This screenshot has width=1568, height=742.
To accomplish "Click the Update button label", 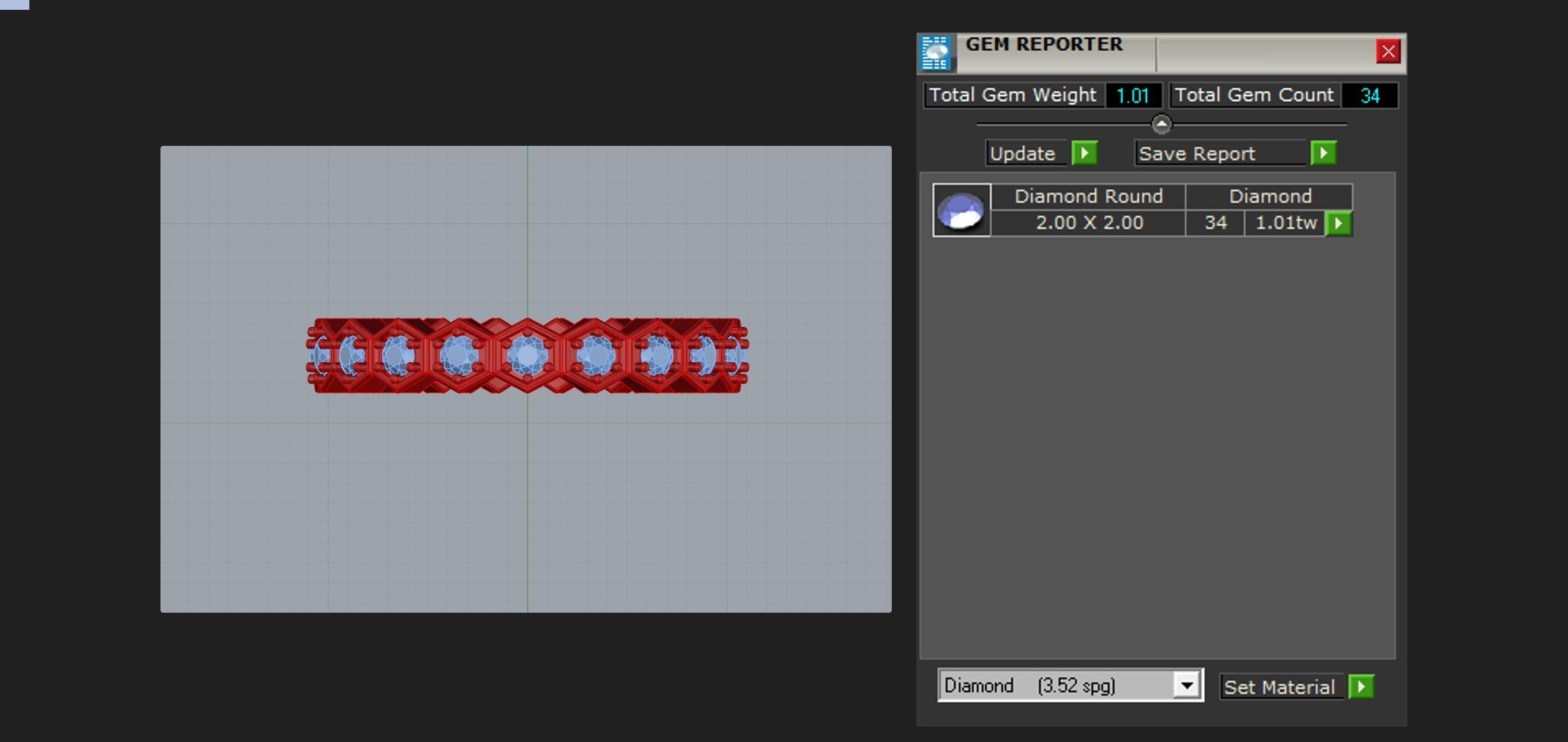I will click(x=1023, y=154).
